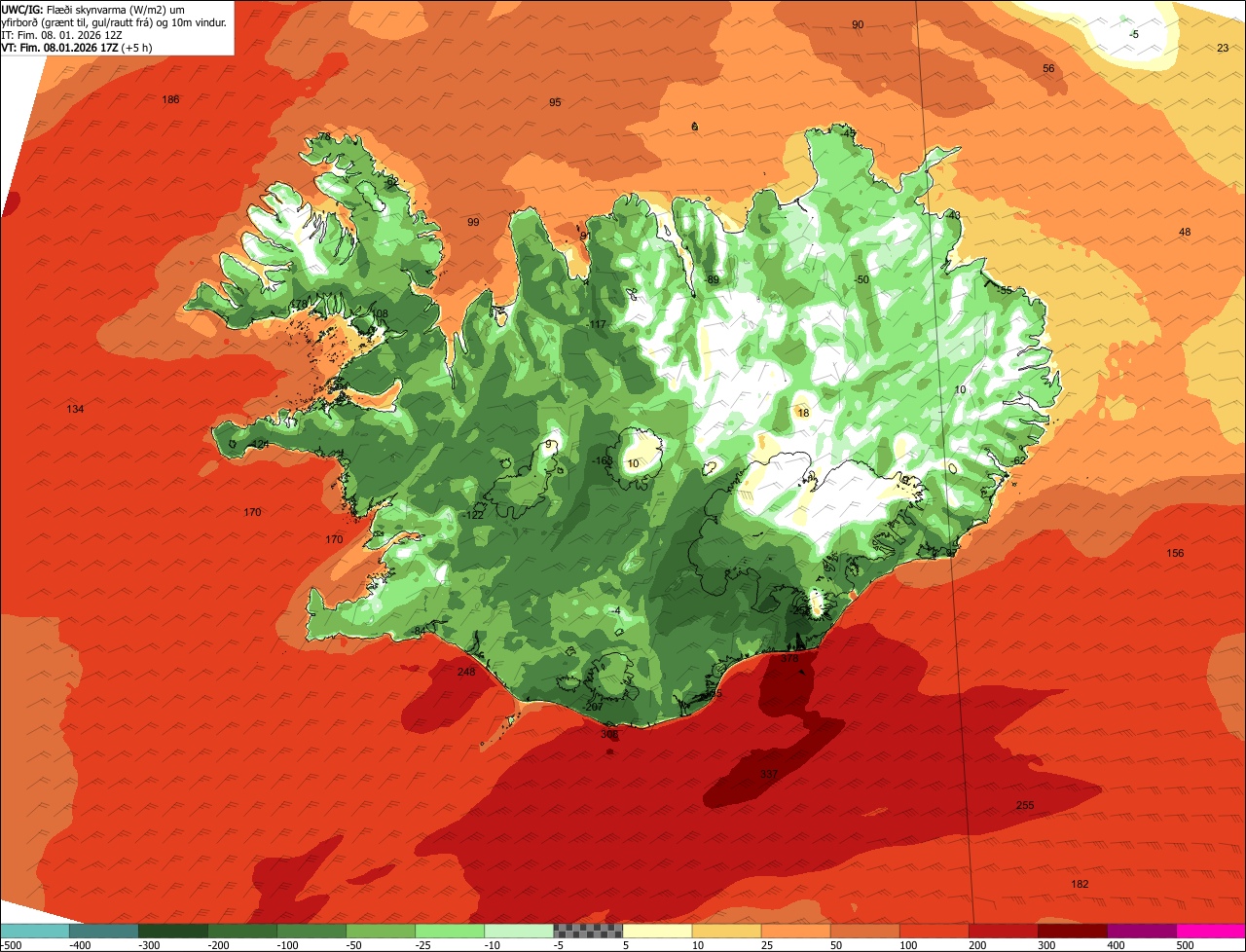Click the -500 to -400 light teal legend swatch

(34, 931)
